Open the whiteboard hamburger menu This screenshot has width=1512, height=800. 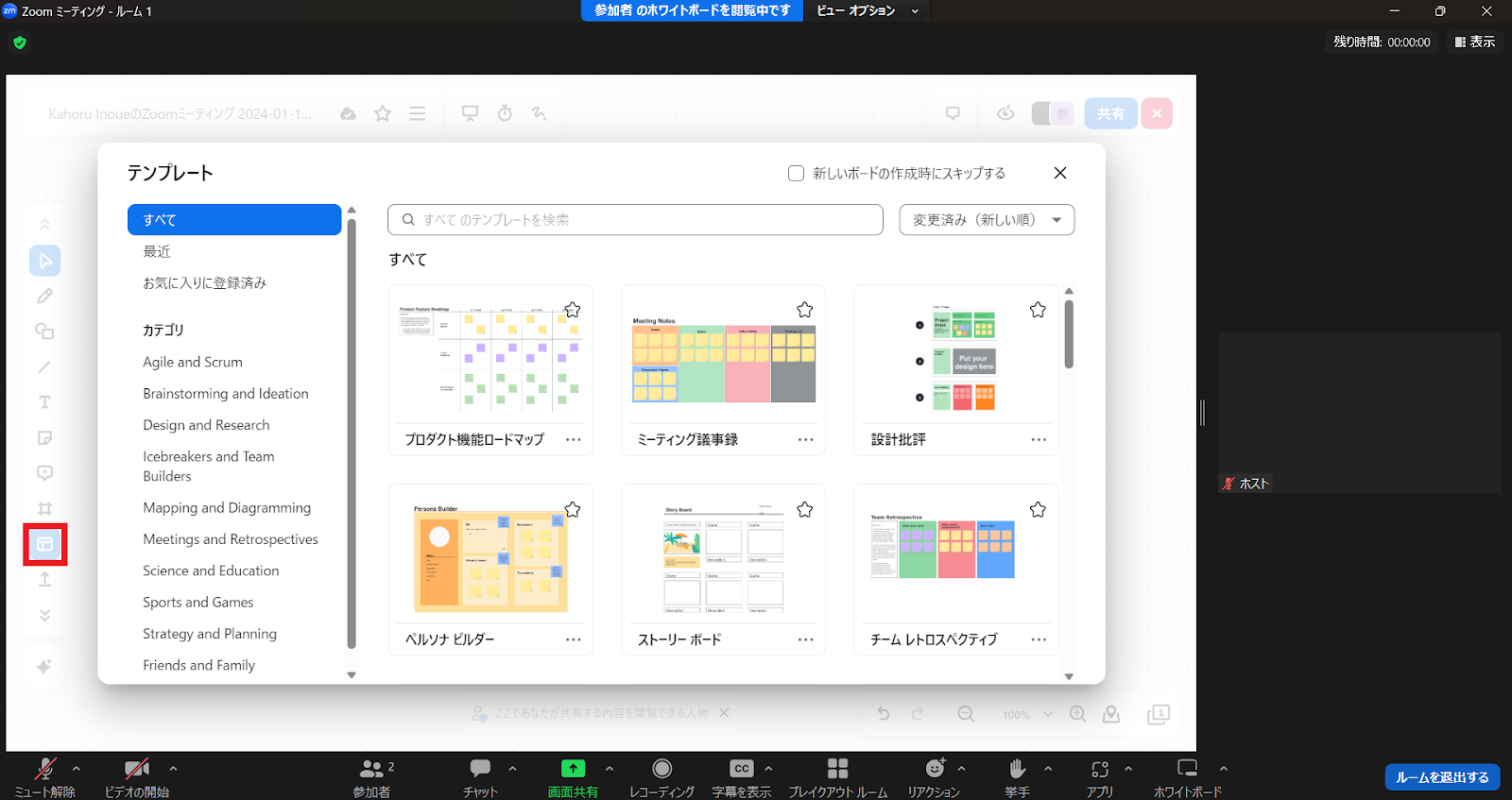pyautogui.click(x=417, y=113)
